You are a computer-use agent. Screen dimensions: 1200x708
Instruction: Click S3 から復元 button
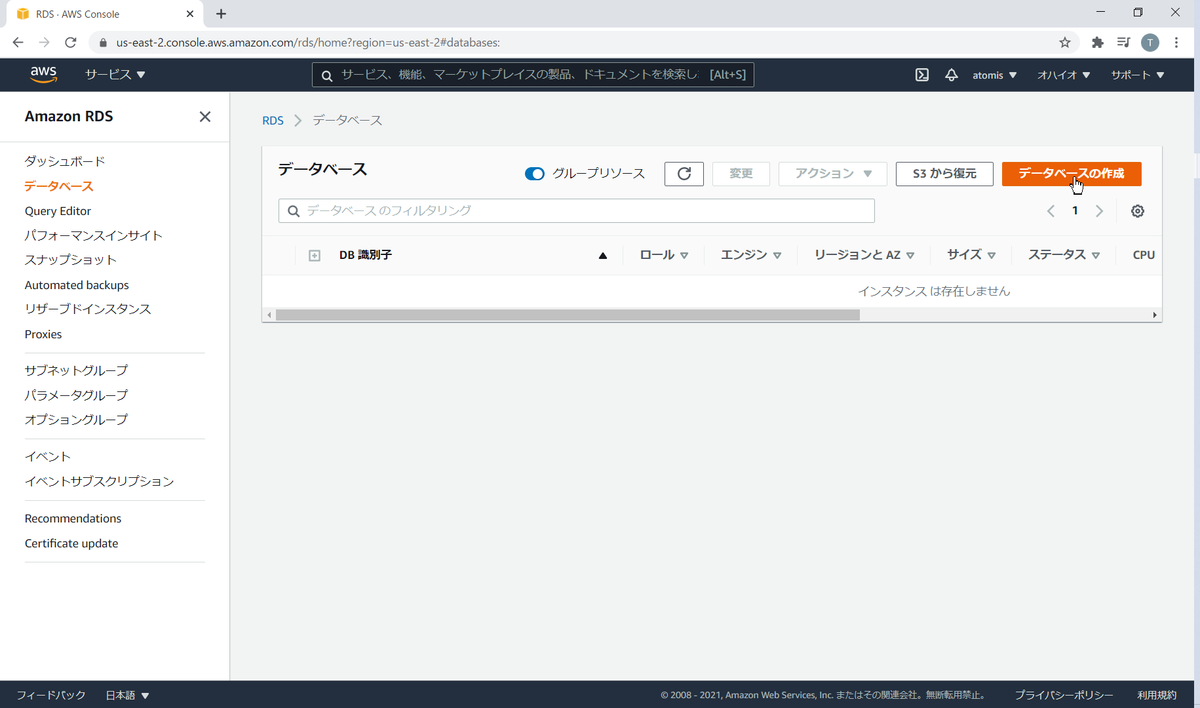pos(944,174)
